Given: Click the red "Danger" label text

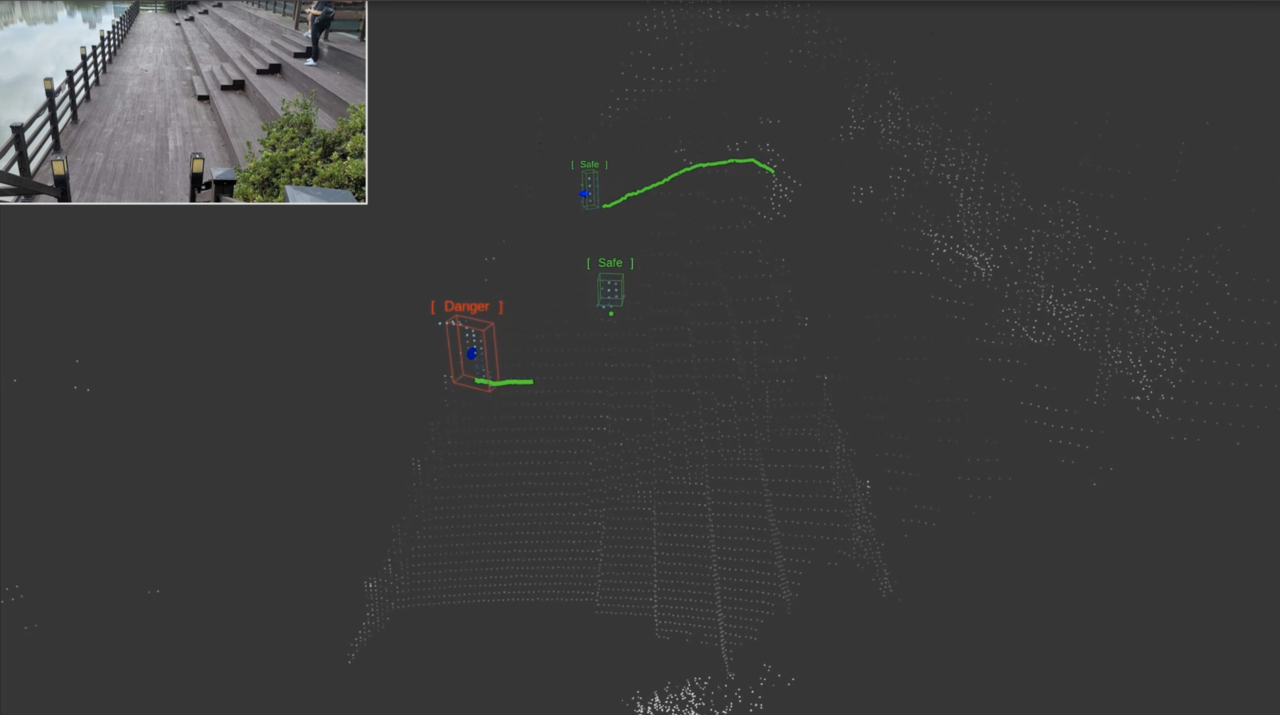Looking at the screenshot, I should (x=467, y=307).
